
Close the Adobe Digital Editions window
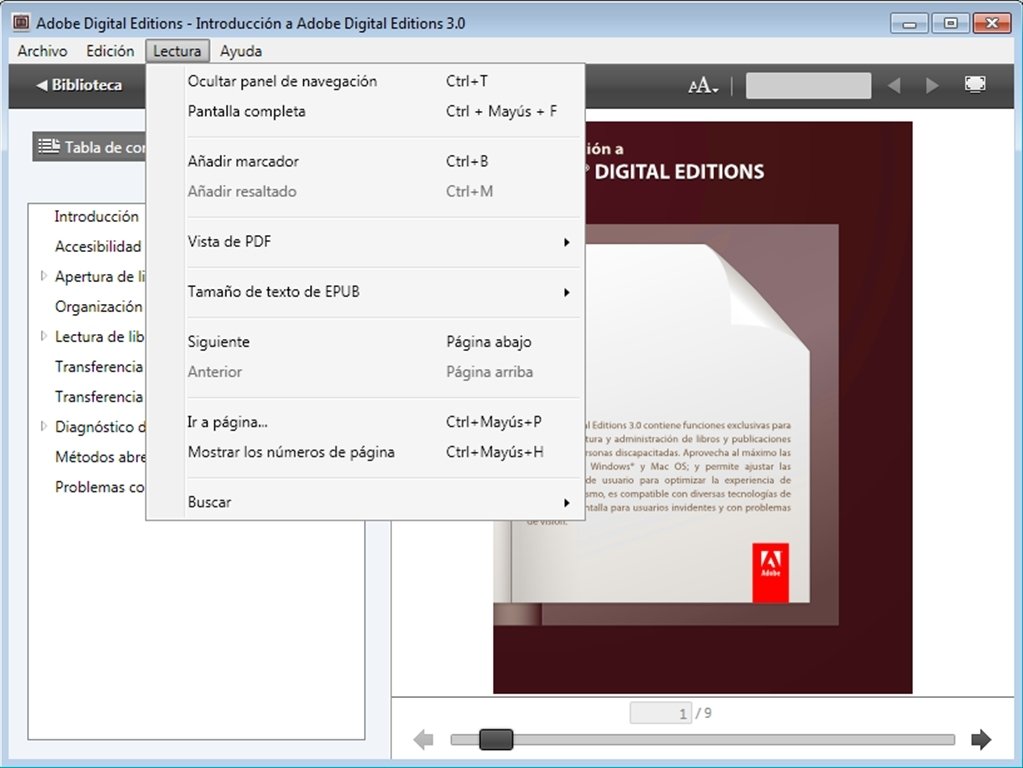[992, 23]
